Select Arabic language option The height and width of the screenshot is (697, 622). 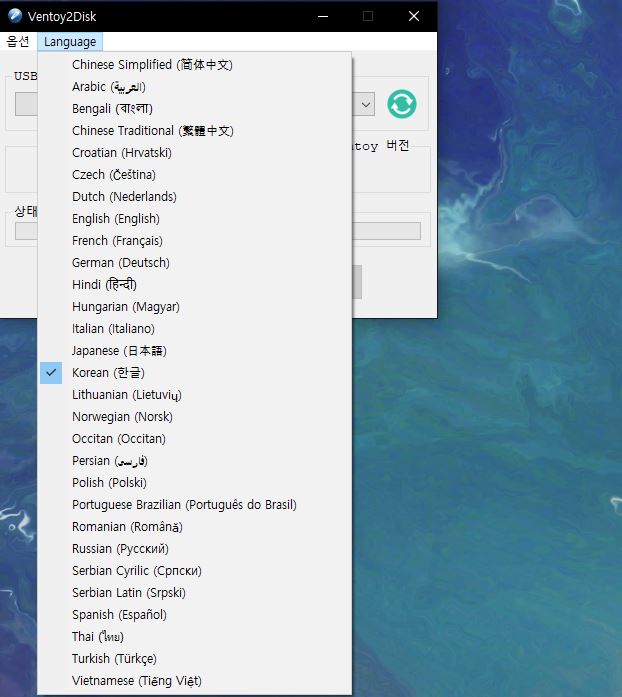pos(195,87)
